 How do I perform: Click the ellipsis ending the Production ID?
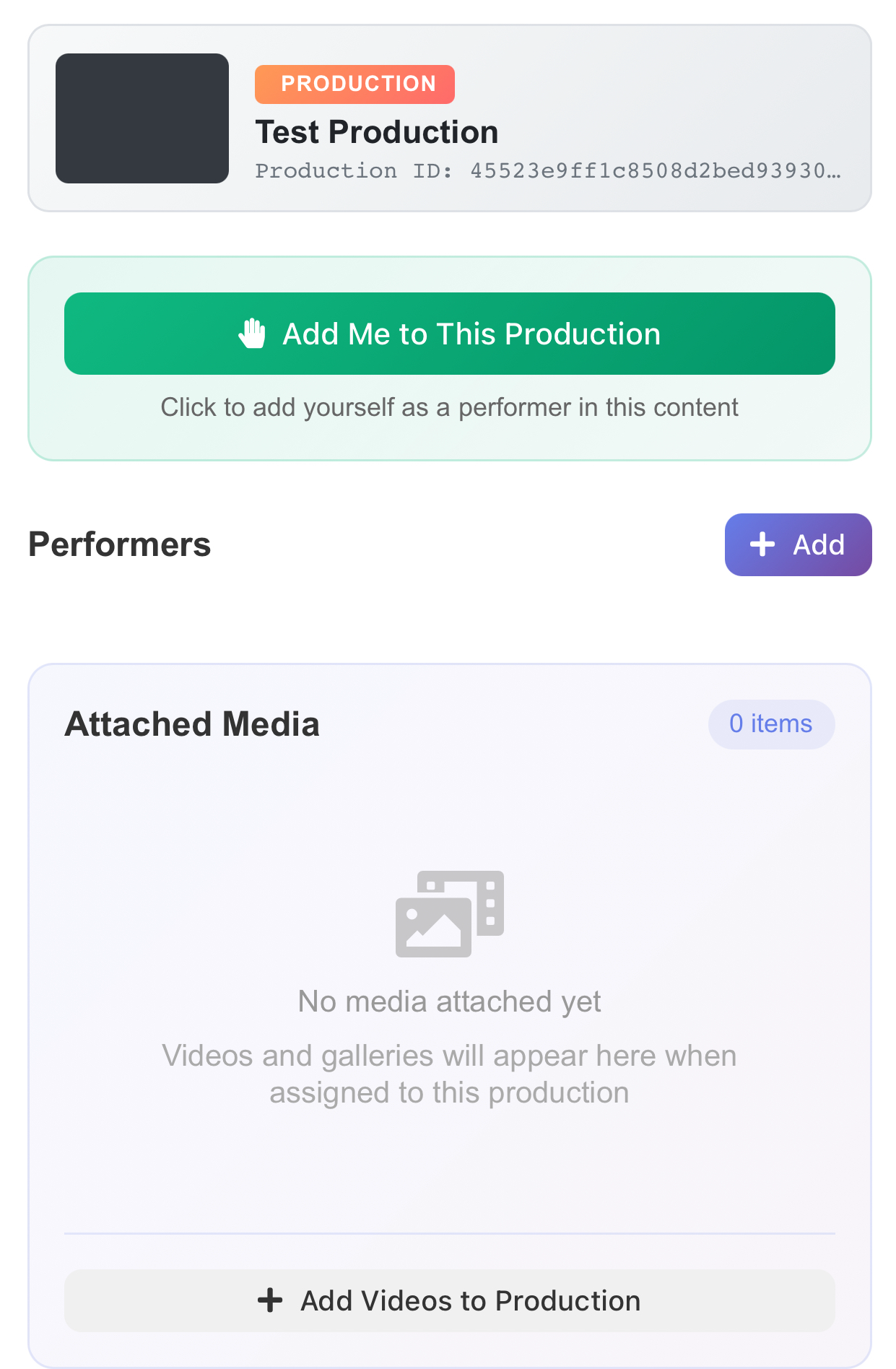(x=834, y=173)
